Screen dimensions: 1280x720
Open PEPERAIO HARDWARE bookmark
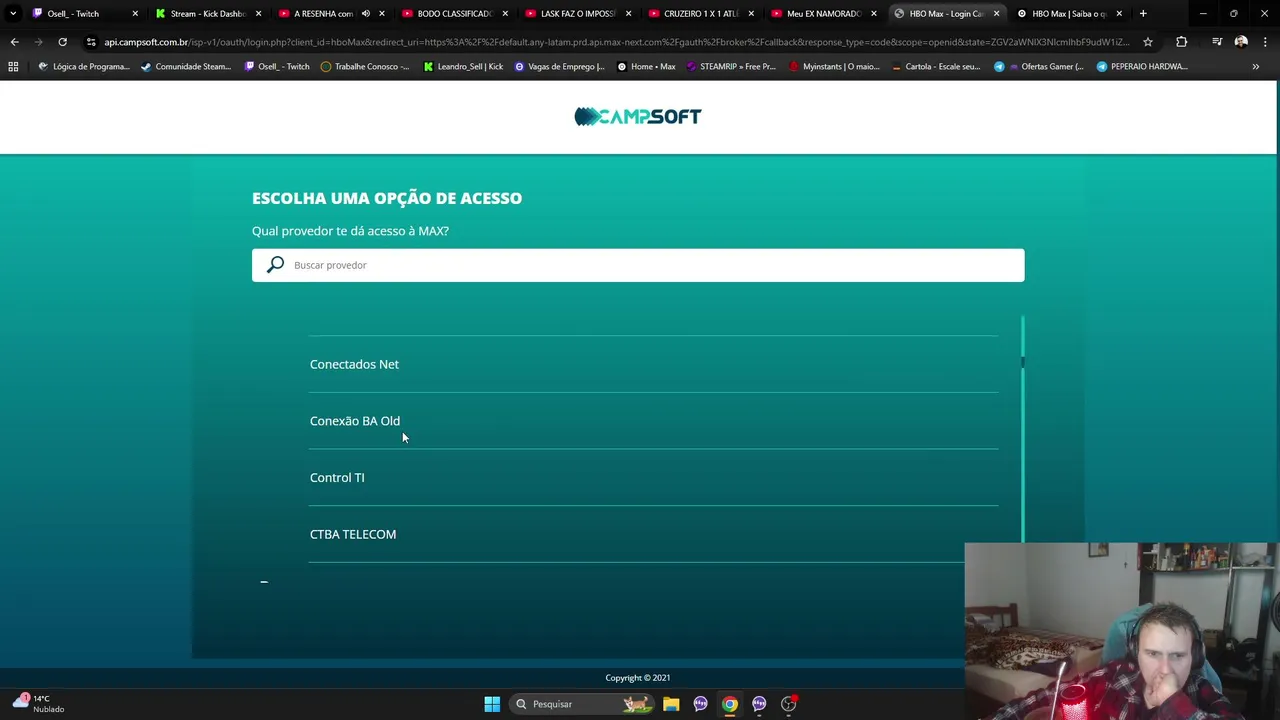(x=1142, y=66)
